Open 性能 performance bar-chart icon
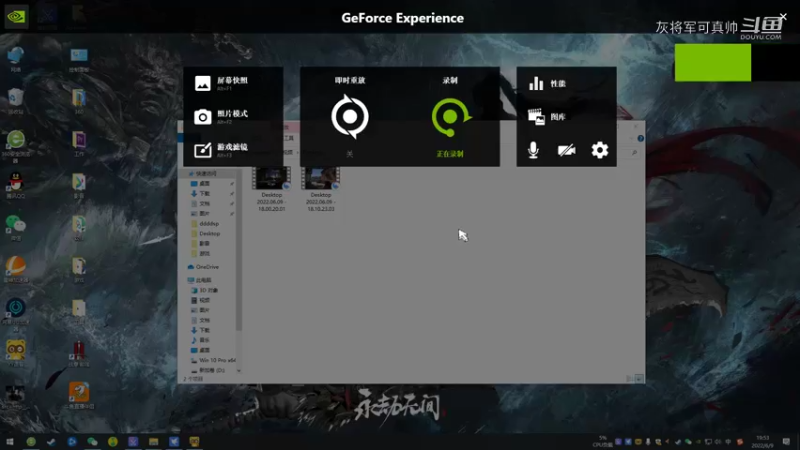Viewport: 800px width, 450px height. pyautogui.click(x=536, y=83)
